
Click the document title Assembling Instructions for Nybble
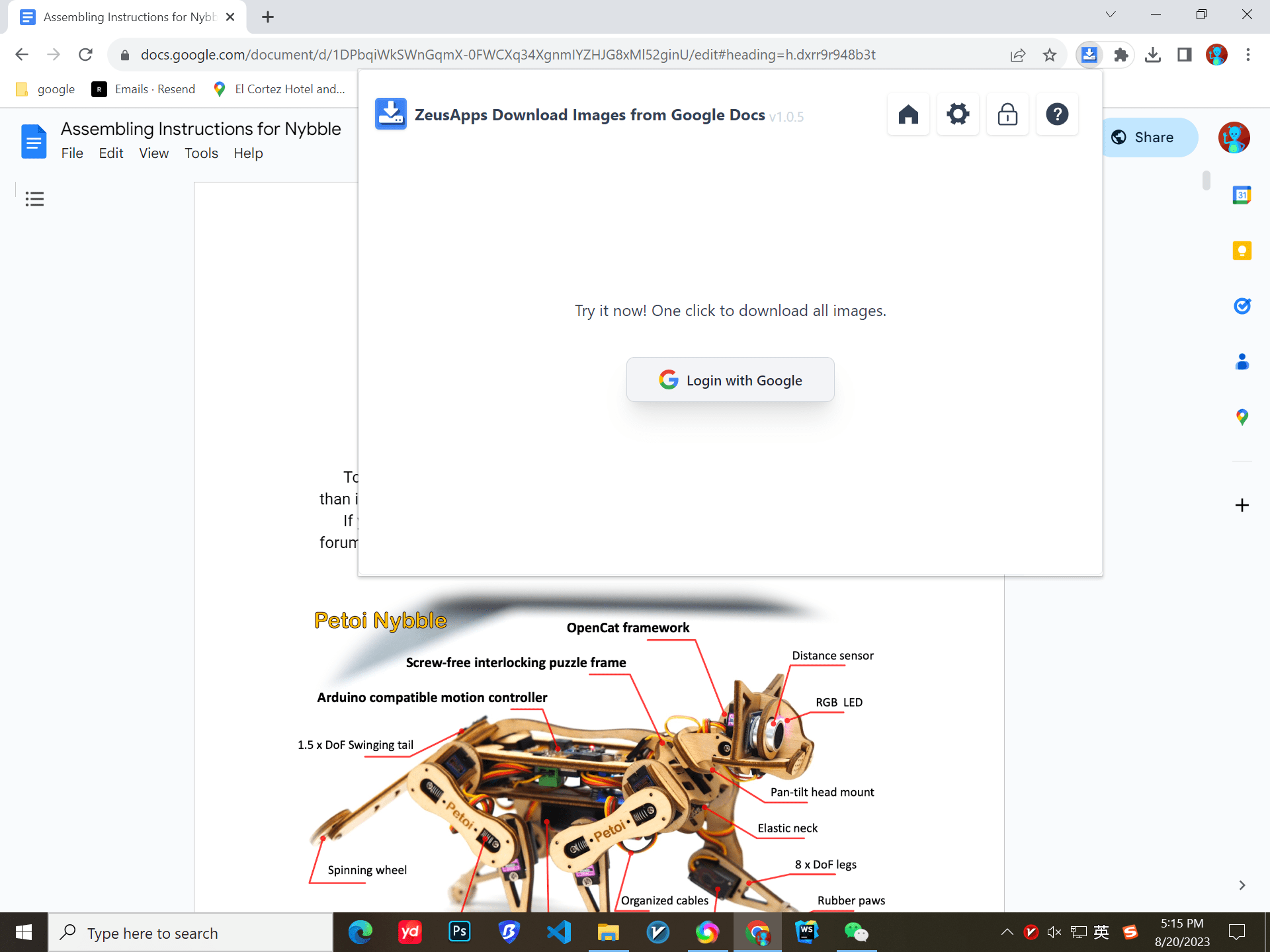[x=201, y=129]
